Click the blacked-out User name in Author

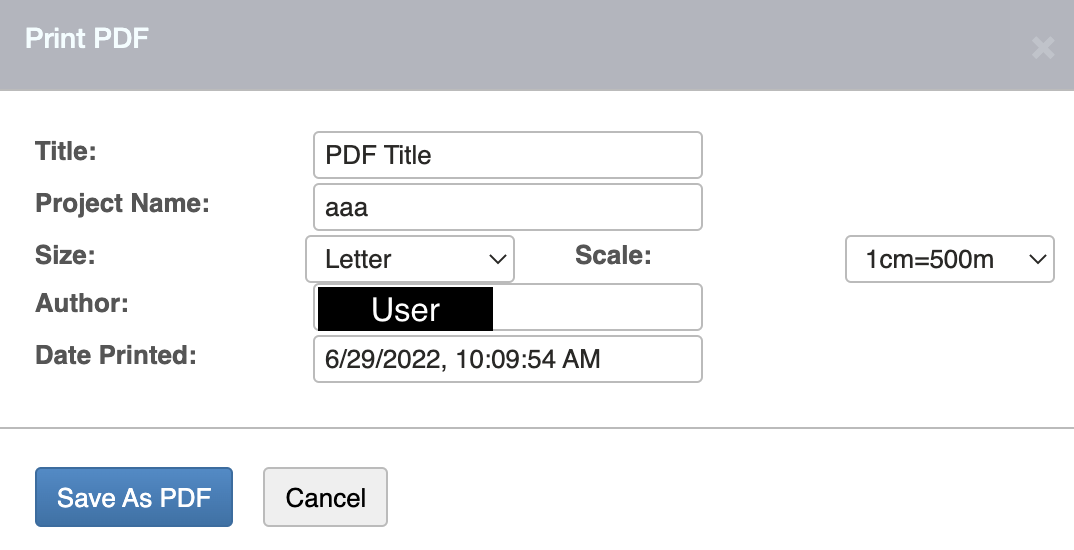[x=405, y=309]
